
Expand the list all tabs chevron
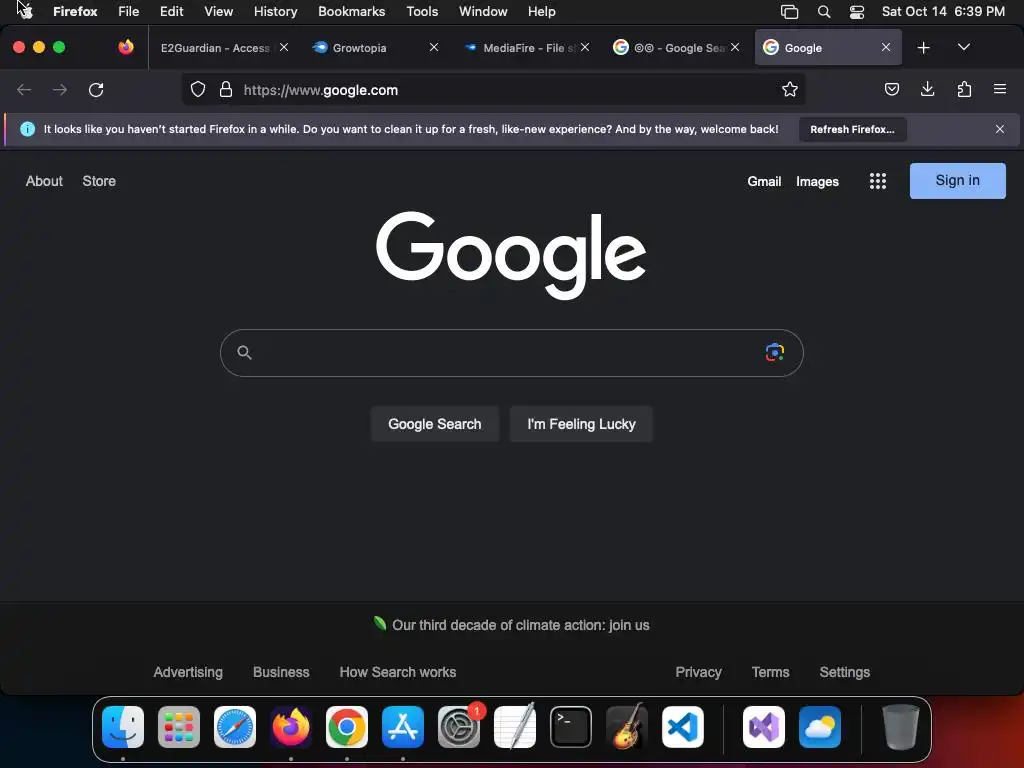click(963, 47)
